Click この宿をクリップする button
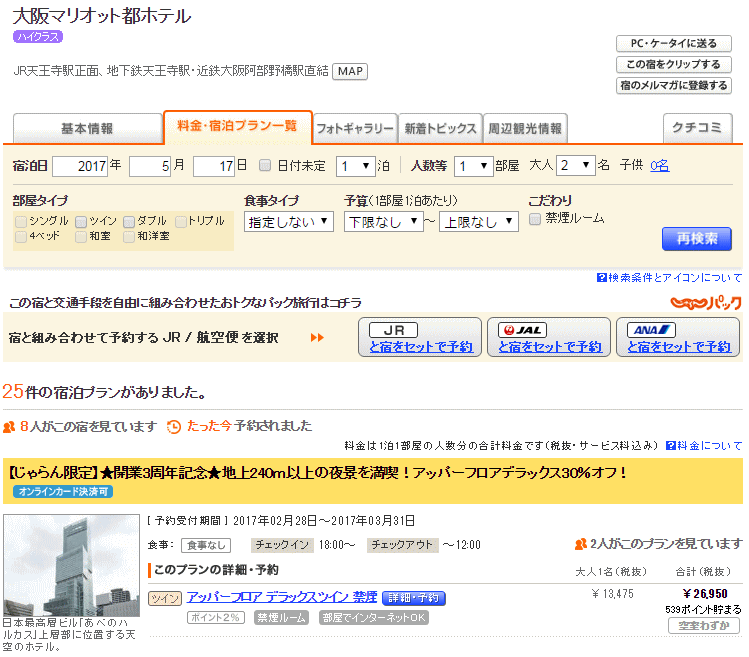The width and height of the screenshot is (749, 657). coord(674,65)
